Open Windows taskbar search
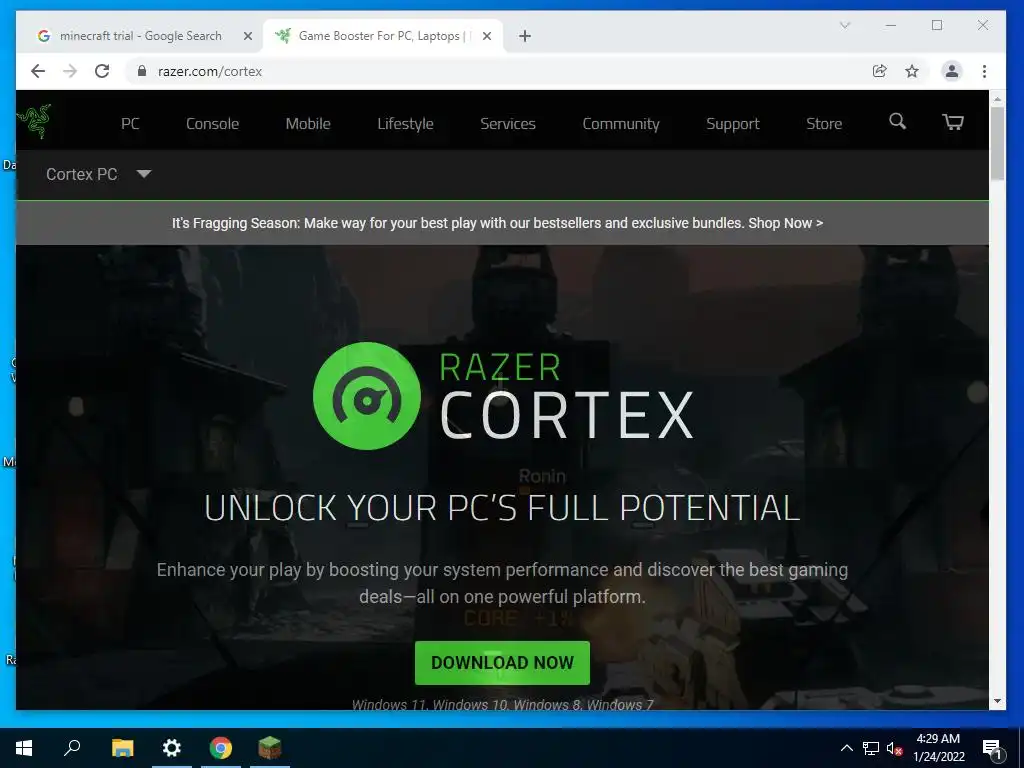 pyautogui.click(x=72, y=748)
